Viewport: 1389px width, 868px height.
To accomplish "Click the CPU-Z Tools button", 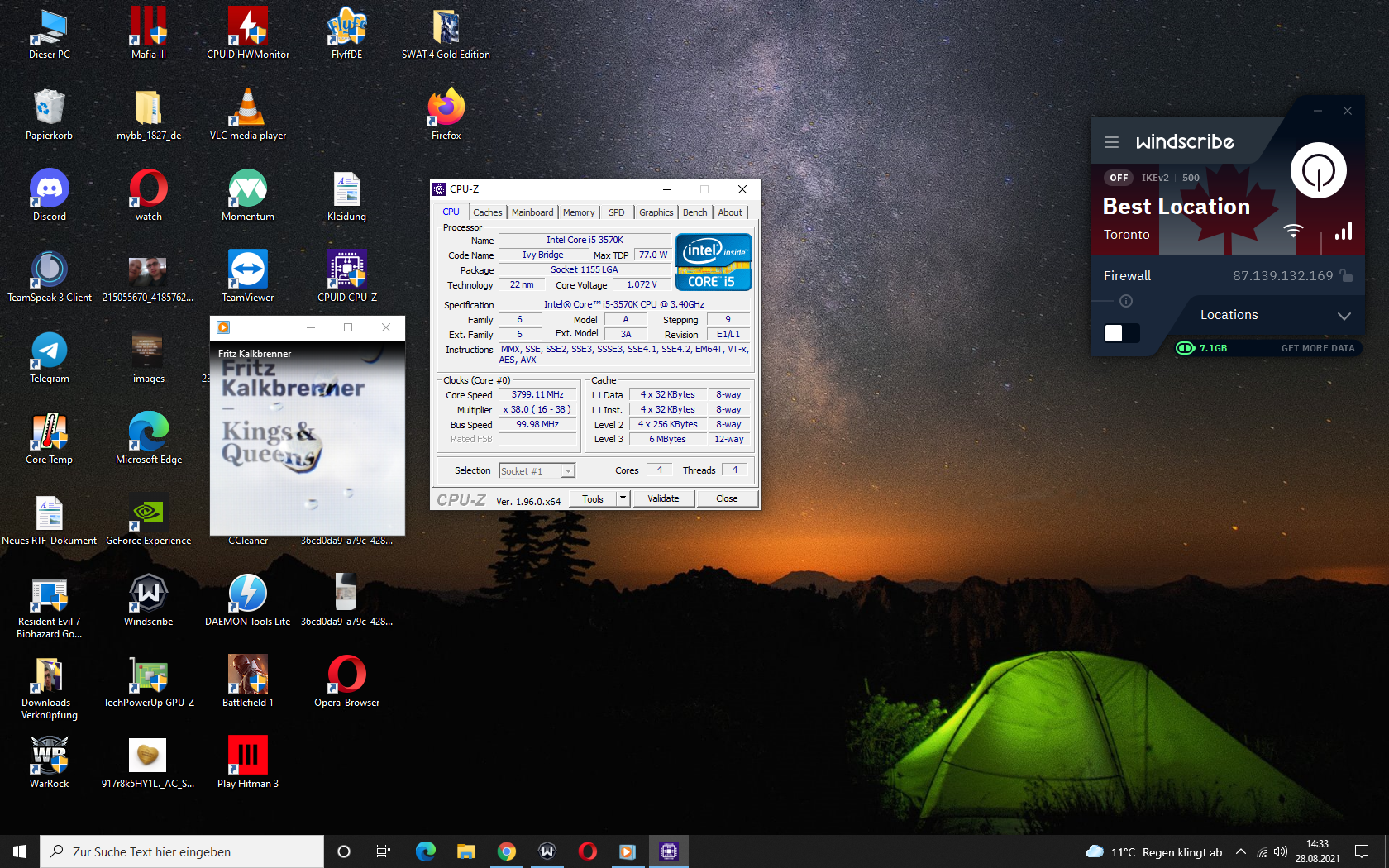I will pos(593,498).
